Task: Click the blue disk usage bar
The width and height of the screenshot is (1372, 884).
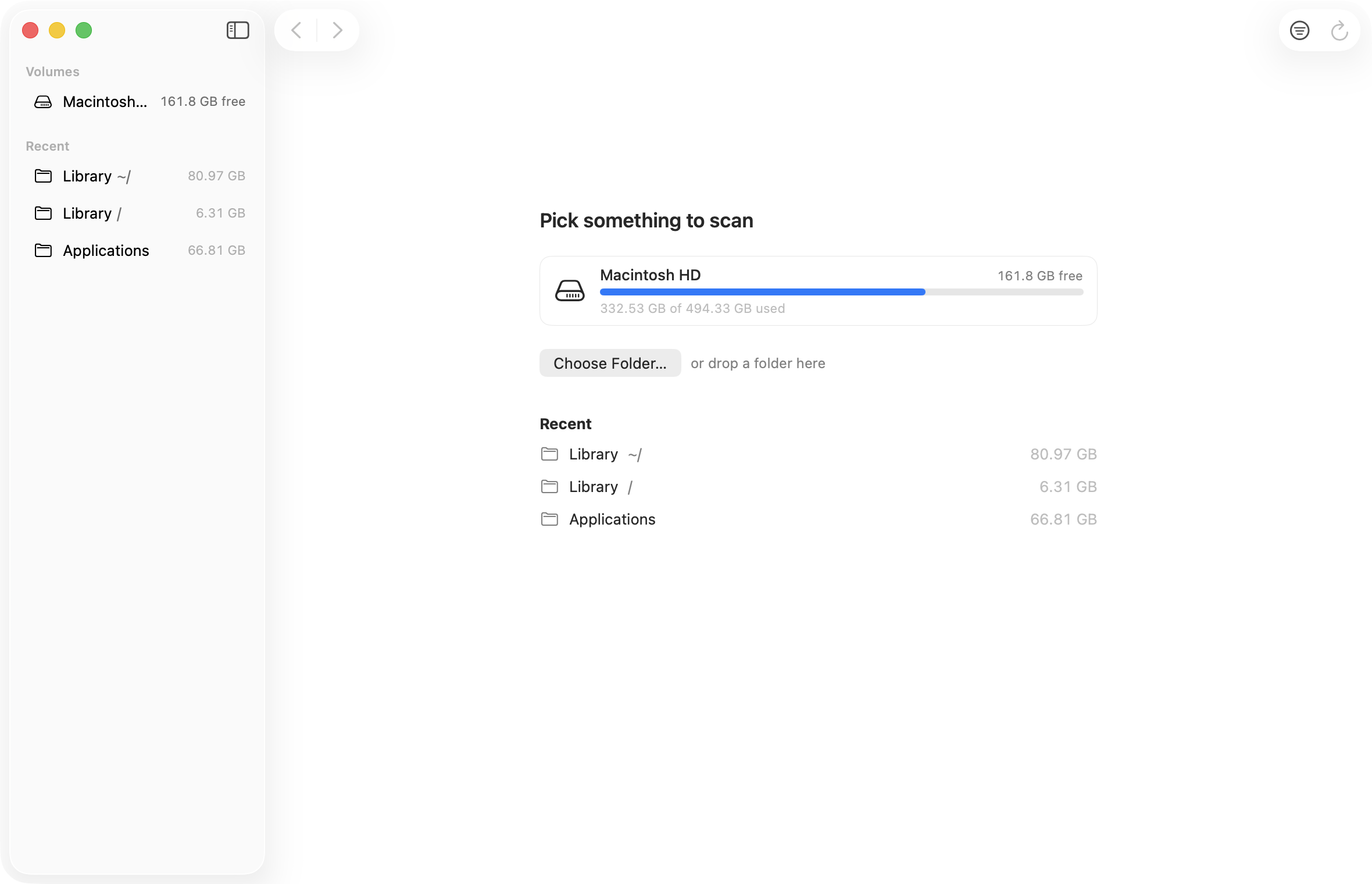Action: click(x=762, y=292)
